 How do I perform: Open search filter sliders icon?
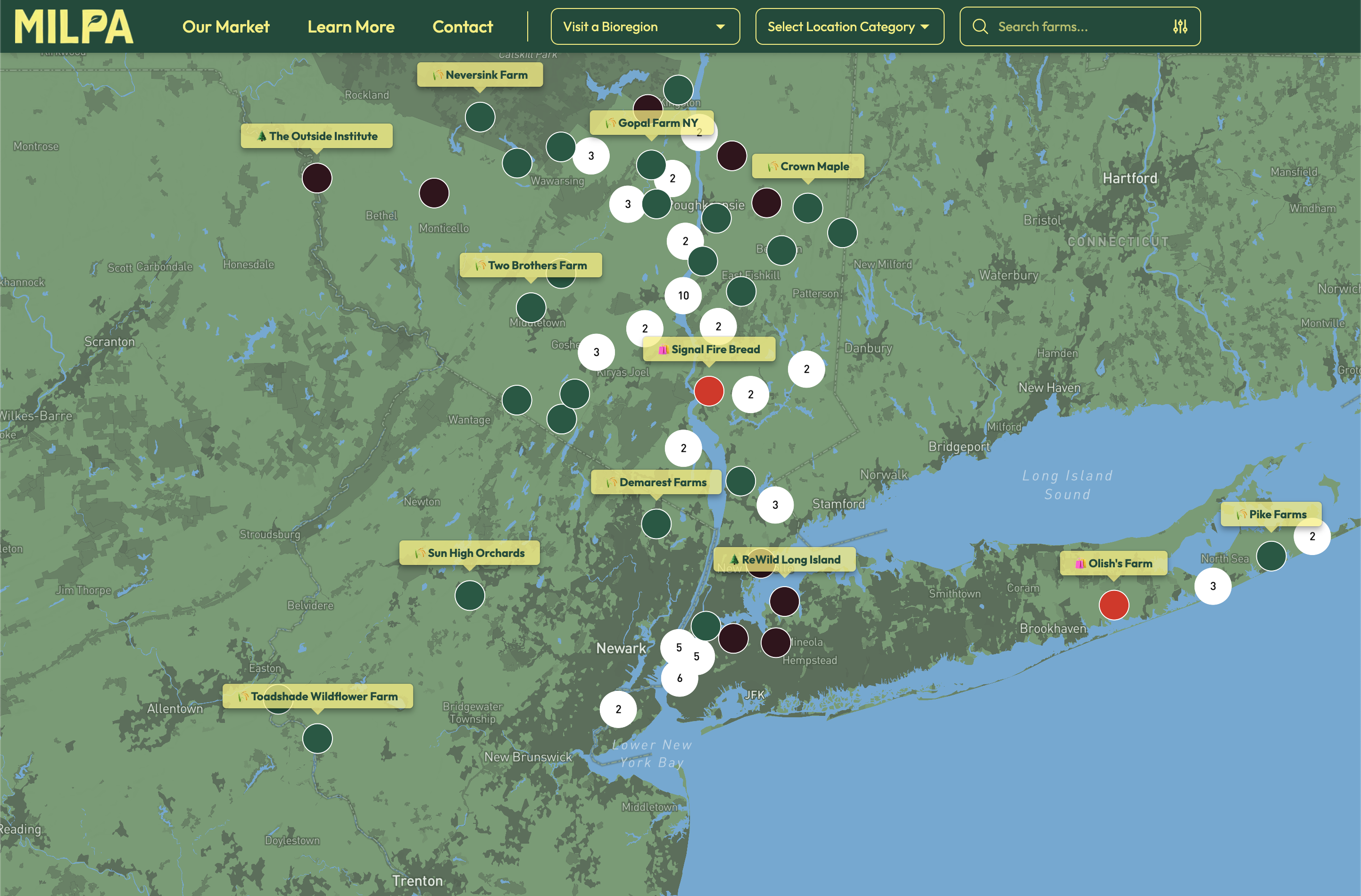point(1180,26)
